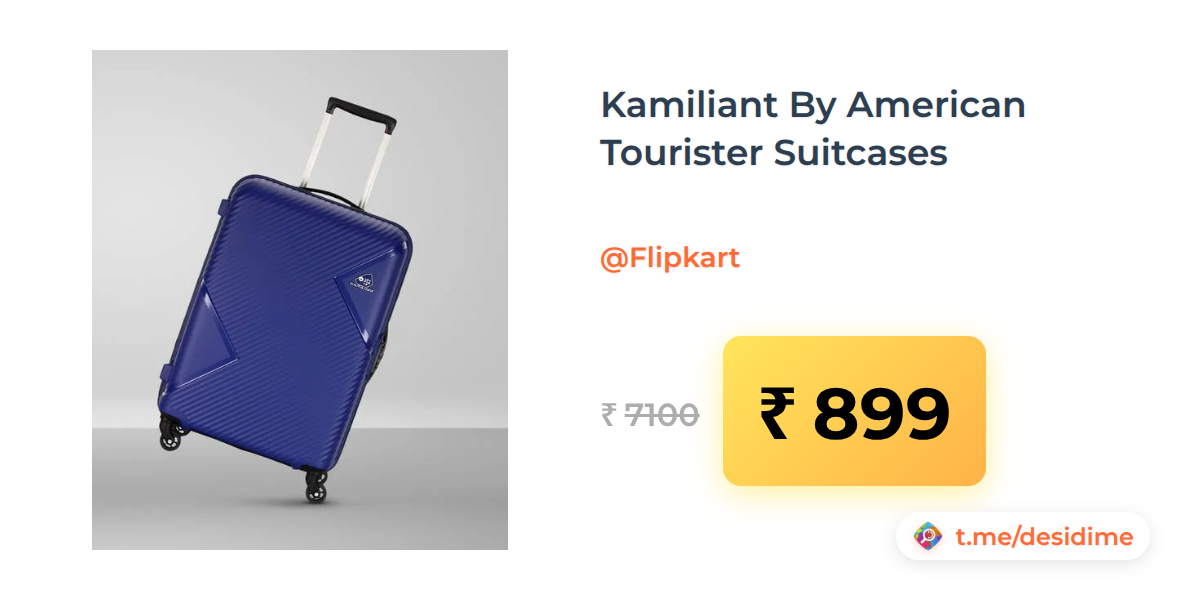Click the suitcase's front bottom wheel
This screenshot has width=1200, height=600.
314,488
